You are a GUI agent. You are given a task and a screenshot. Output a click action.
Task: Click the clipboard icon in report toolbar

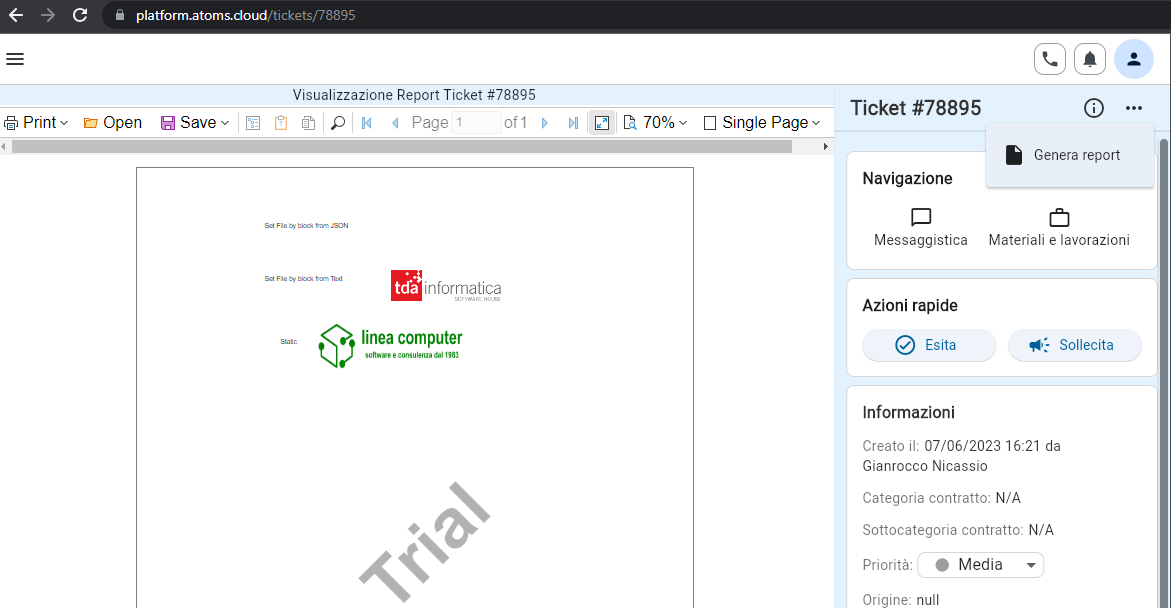[x=281, y=122]
